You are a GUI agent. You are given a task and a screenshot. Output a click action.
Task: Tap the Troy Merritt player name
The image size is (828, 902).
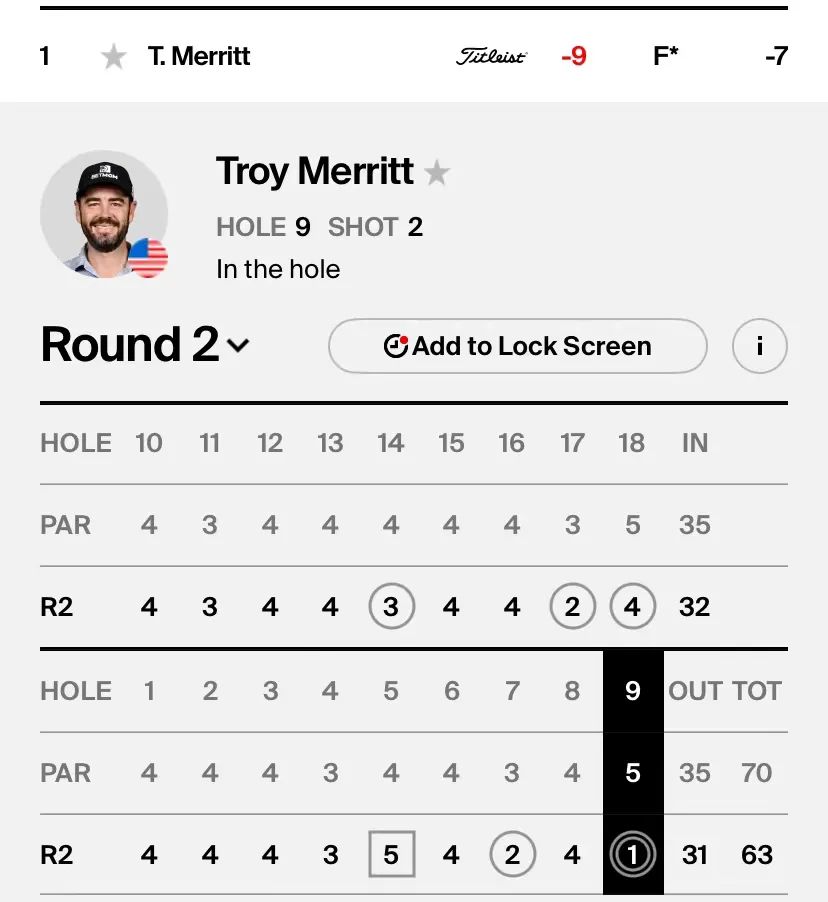click(x=314, y=172)
